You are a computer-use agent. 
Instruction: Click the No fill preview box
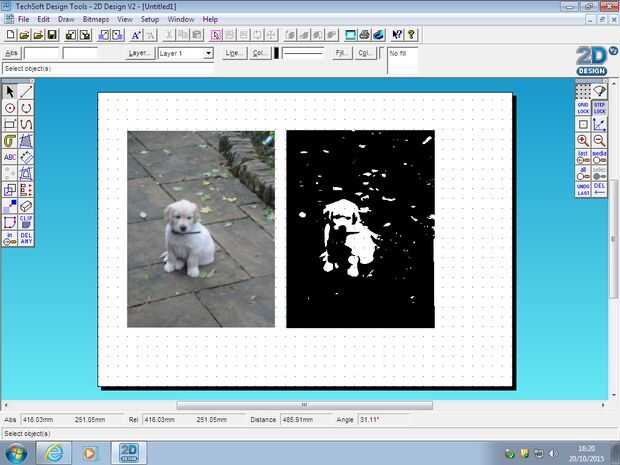point(403,60)
